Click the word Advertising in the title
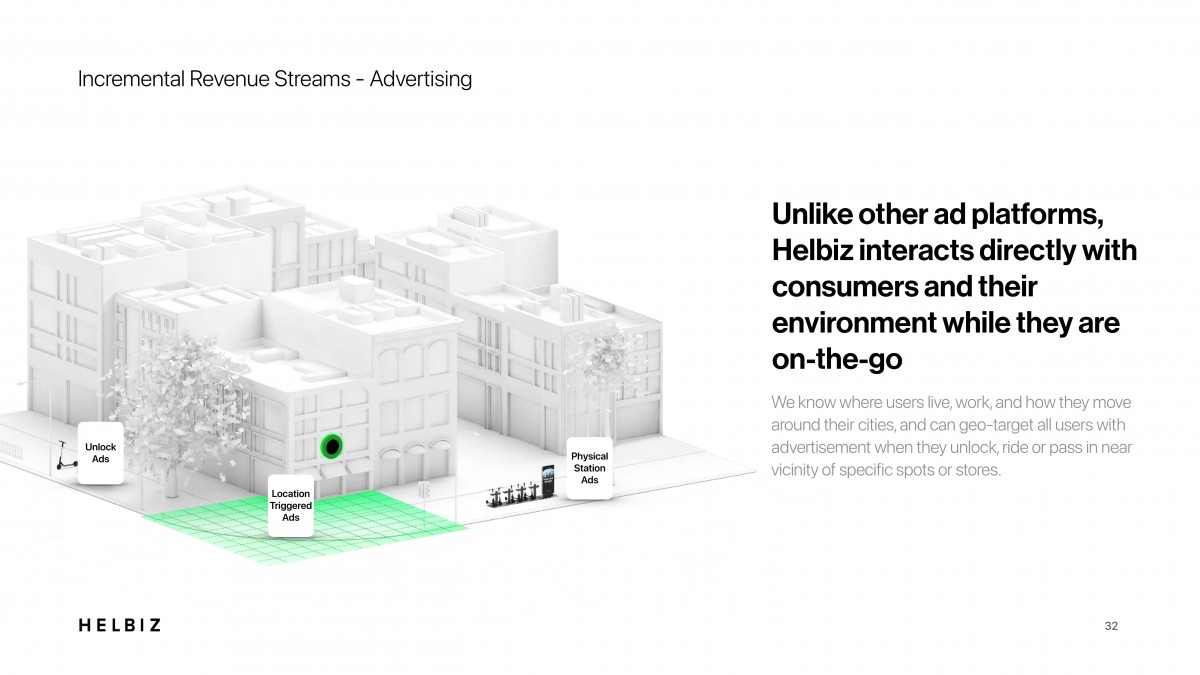Viewport: 1200px width, 675px height. coord(421,79)
